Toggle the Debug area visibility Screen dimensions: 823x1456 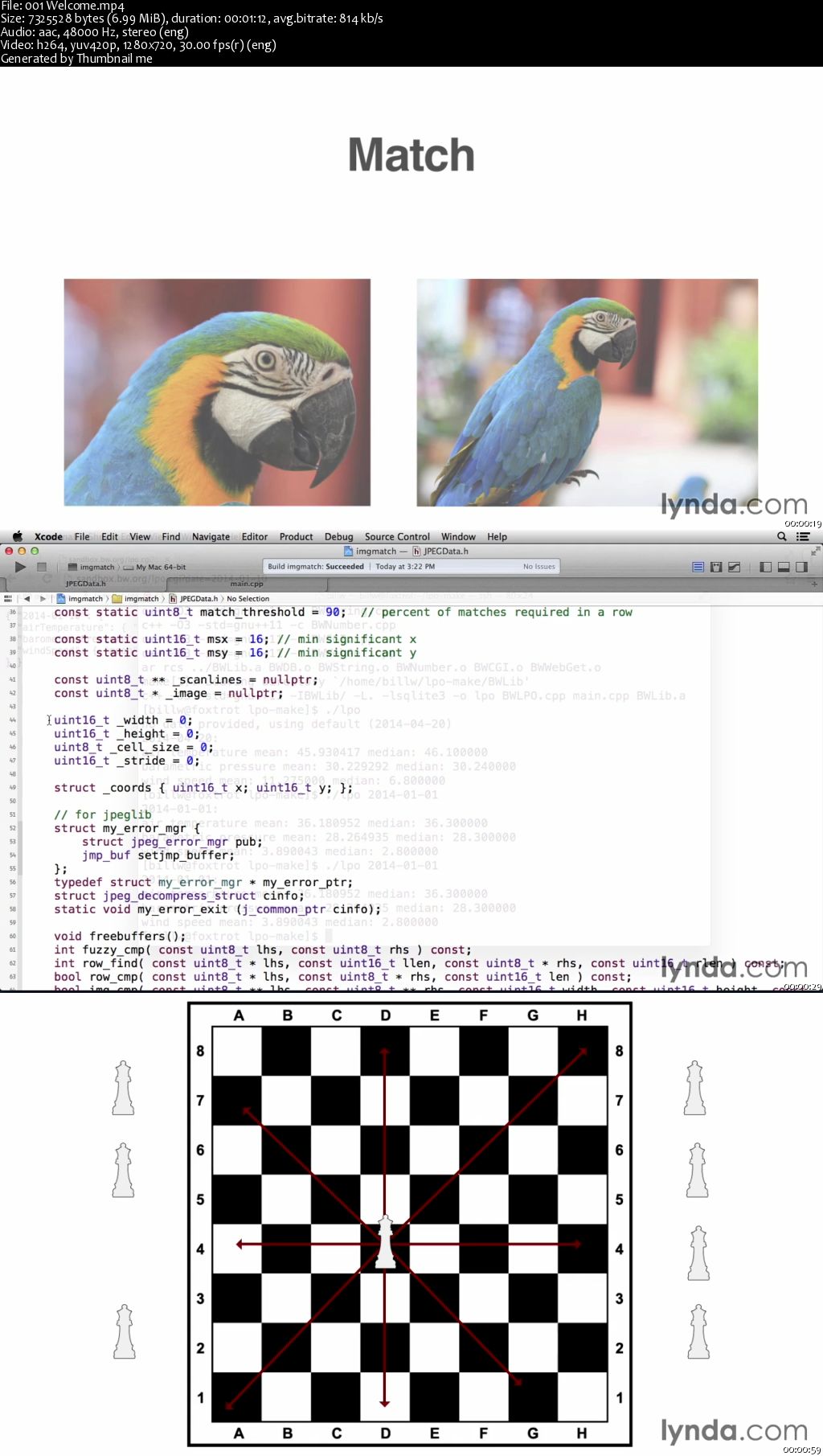(x=784, y=567)
